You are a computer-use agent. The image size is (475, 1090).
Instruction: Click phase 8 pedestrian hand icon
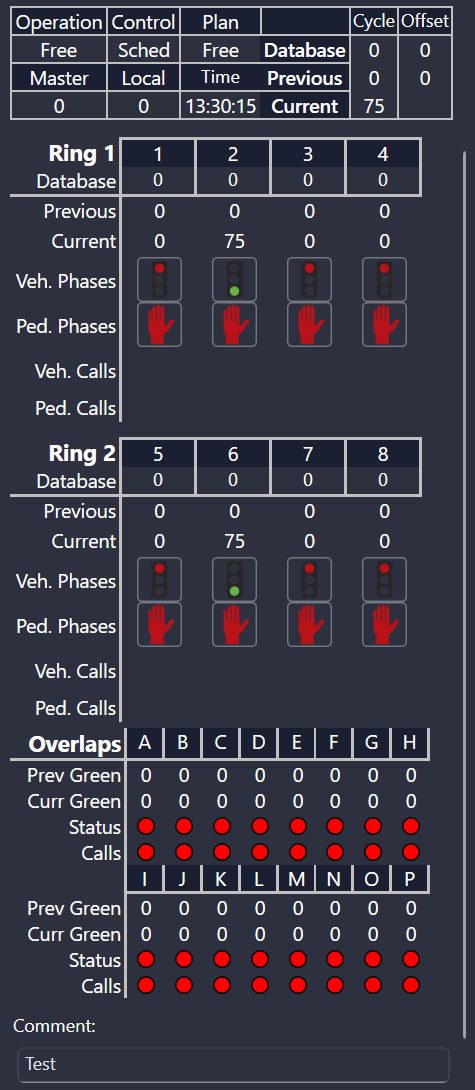click(x=385, y=624)
